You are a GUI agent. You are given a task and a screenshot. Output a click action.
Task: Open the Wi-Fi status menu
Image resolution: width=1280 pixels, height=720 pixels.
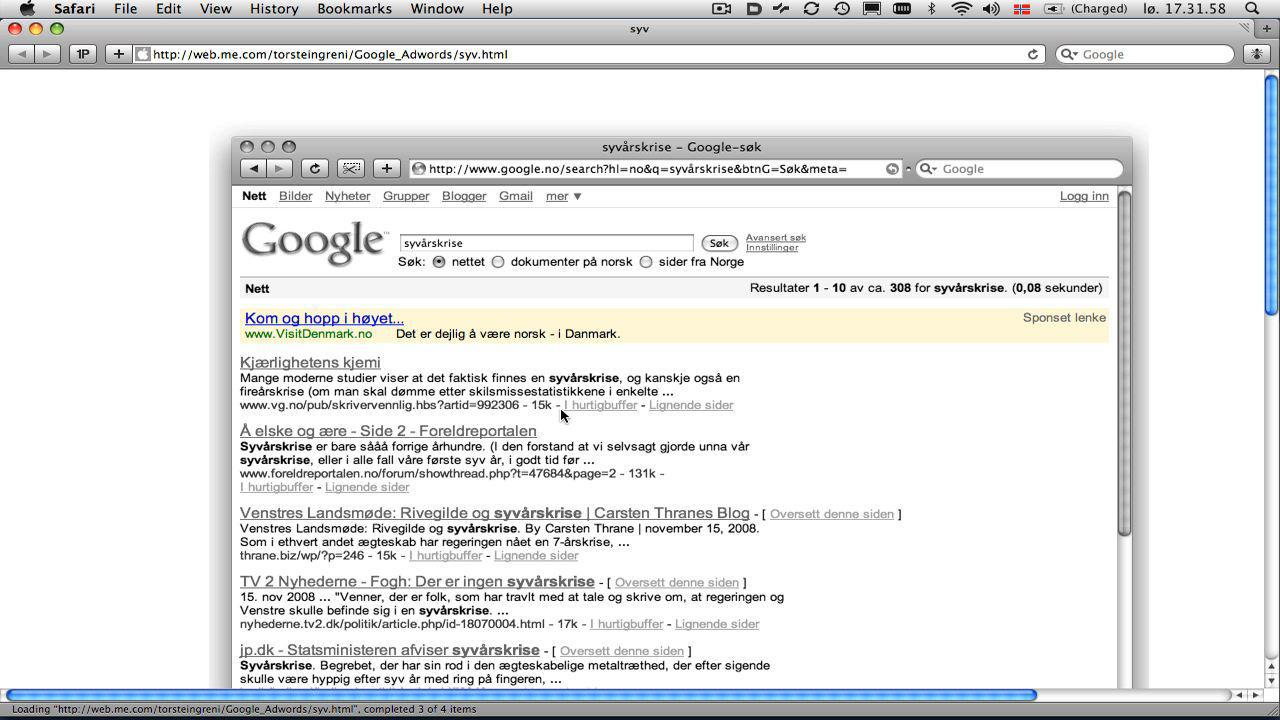pos(961,9)
